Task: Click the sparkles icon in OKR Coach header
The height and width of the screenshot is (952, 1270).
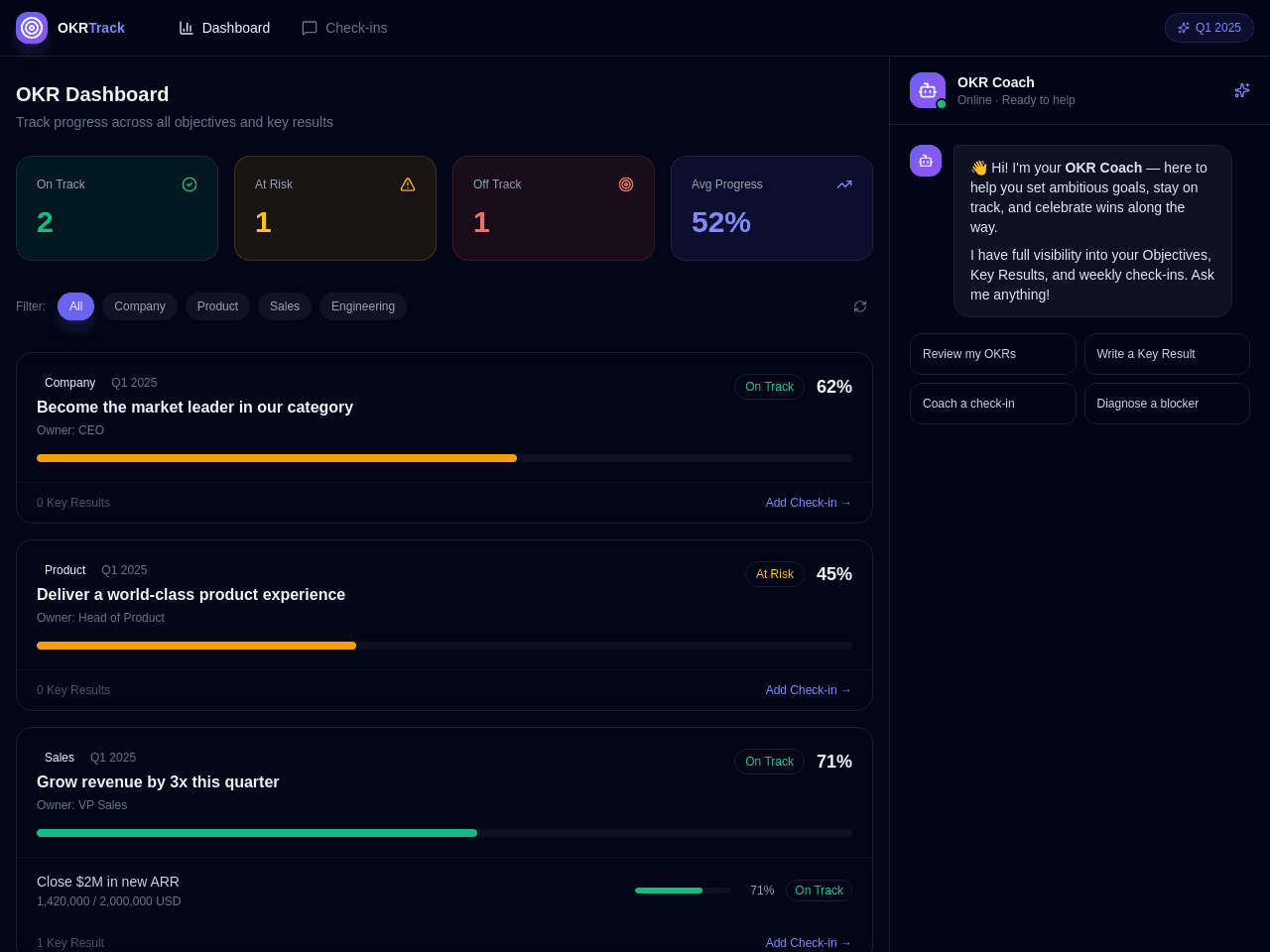Action: coord(1242,90)
